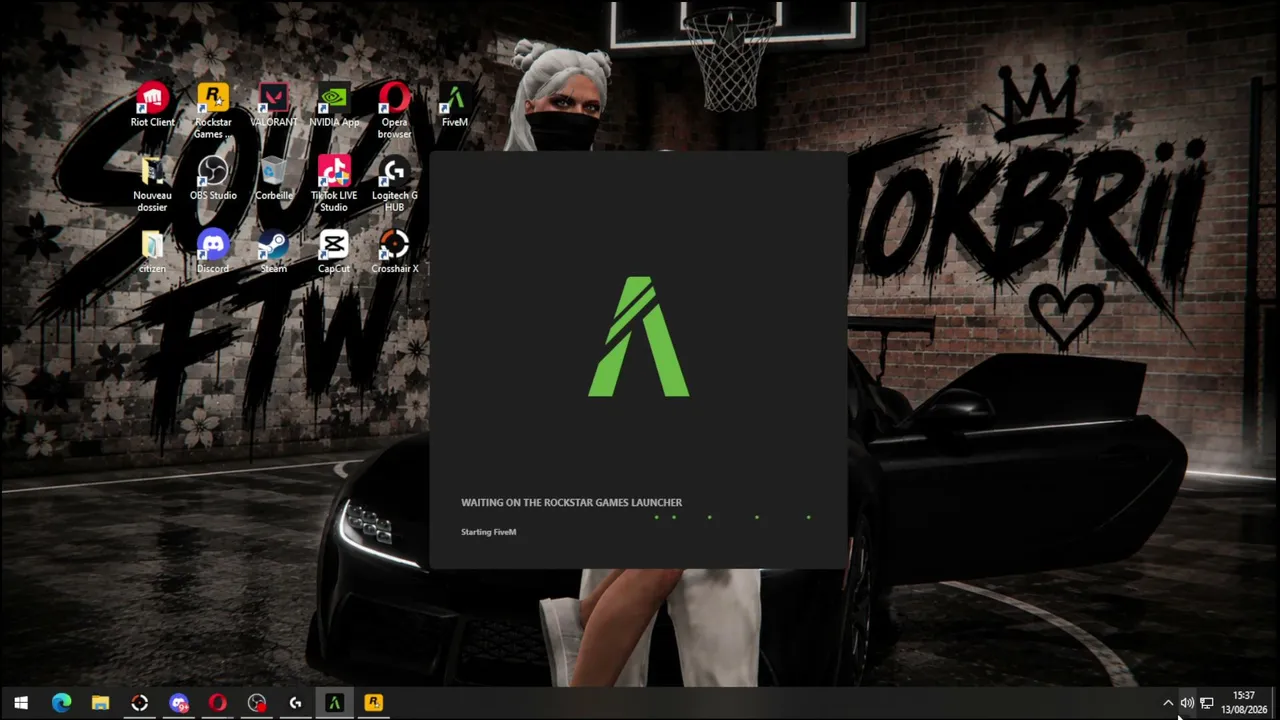This screenshot has width=1280, height=720.
Task: Select the FiveM desktop shortcut
Action: coord(455,106)
